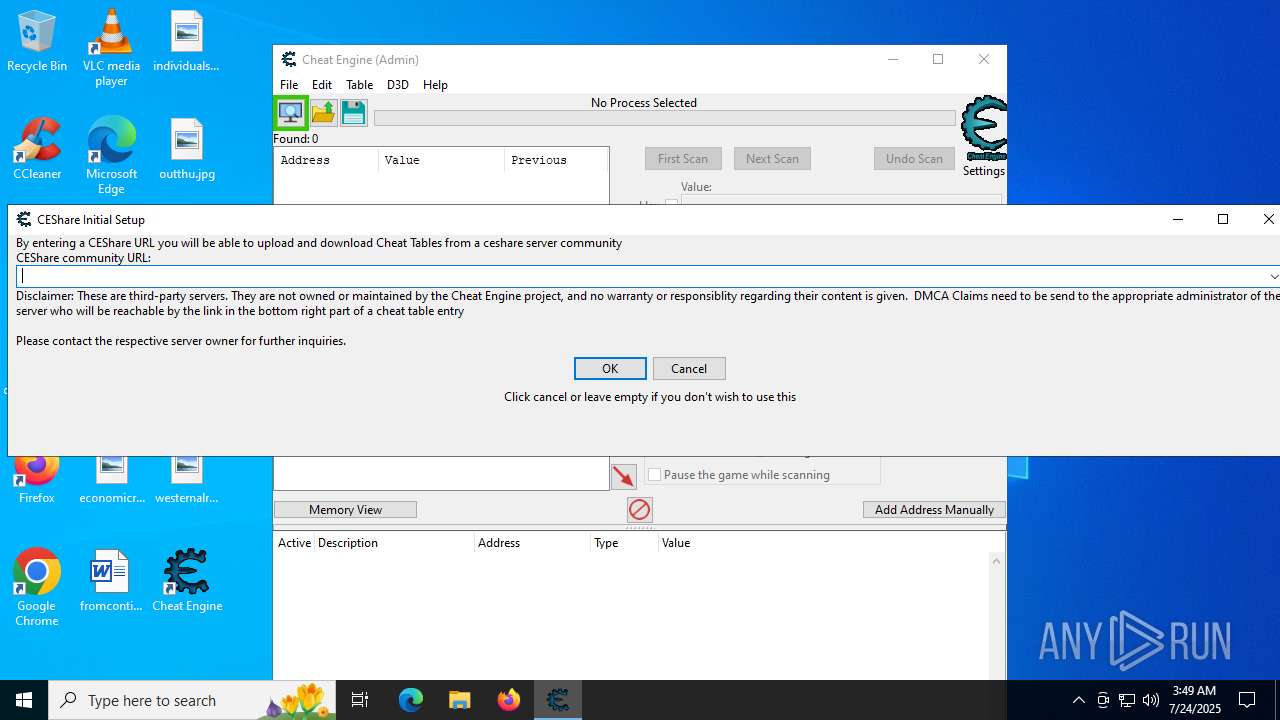Open the File menu

click(289, 85)
